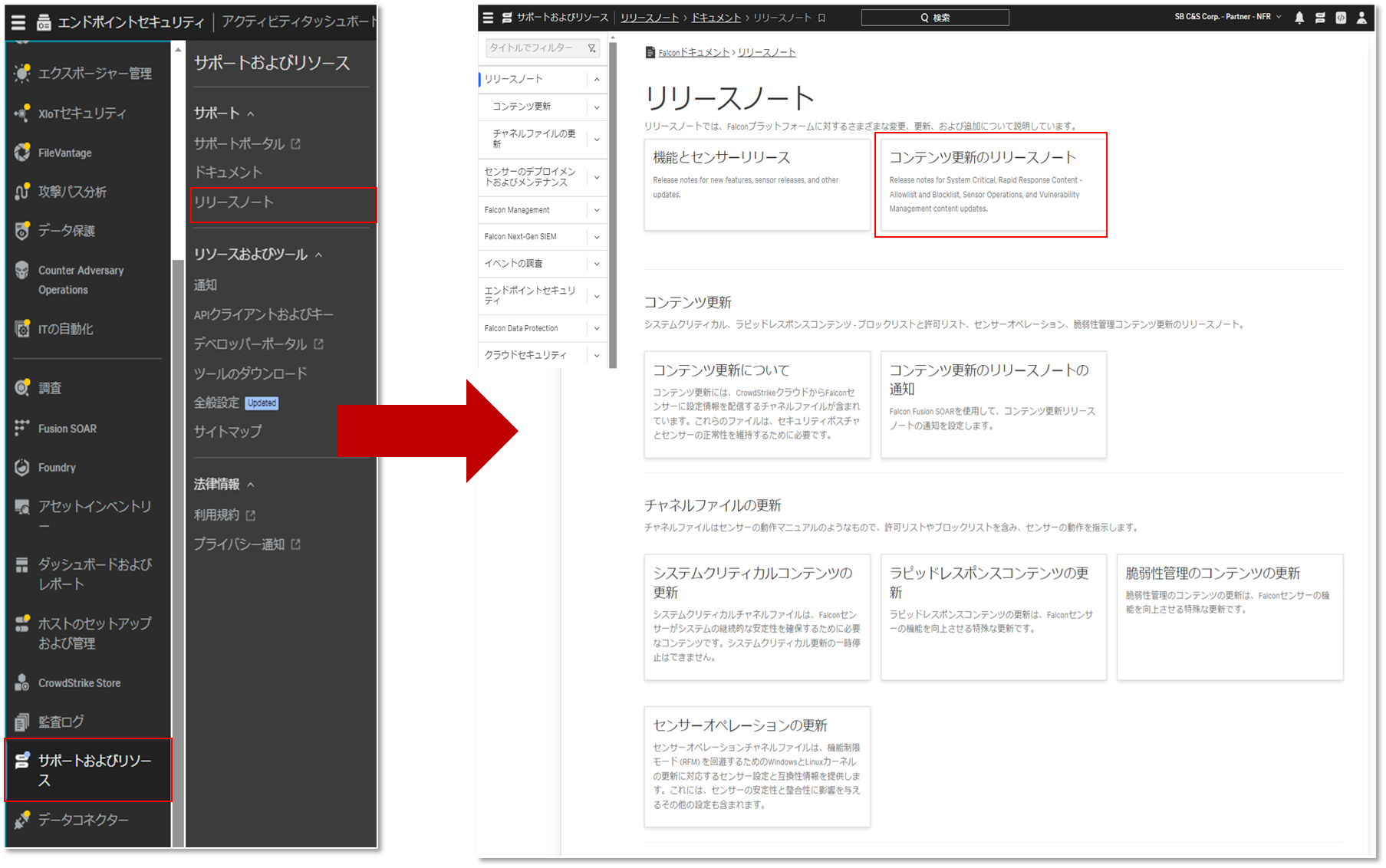Open the SB C&S Corp. account dropdown
The image size is (1386, 868).
(x=1227, y=17)
